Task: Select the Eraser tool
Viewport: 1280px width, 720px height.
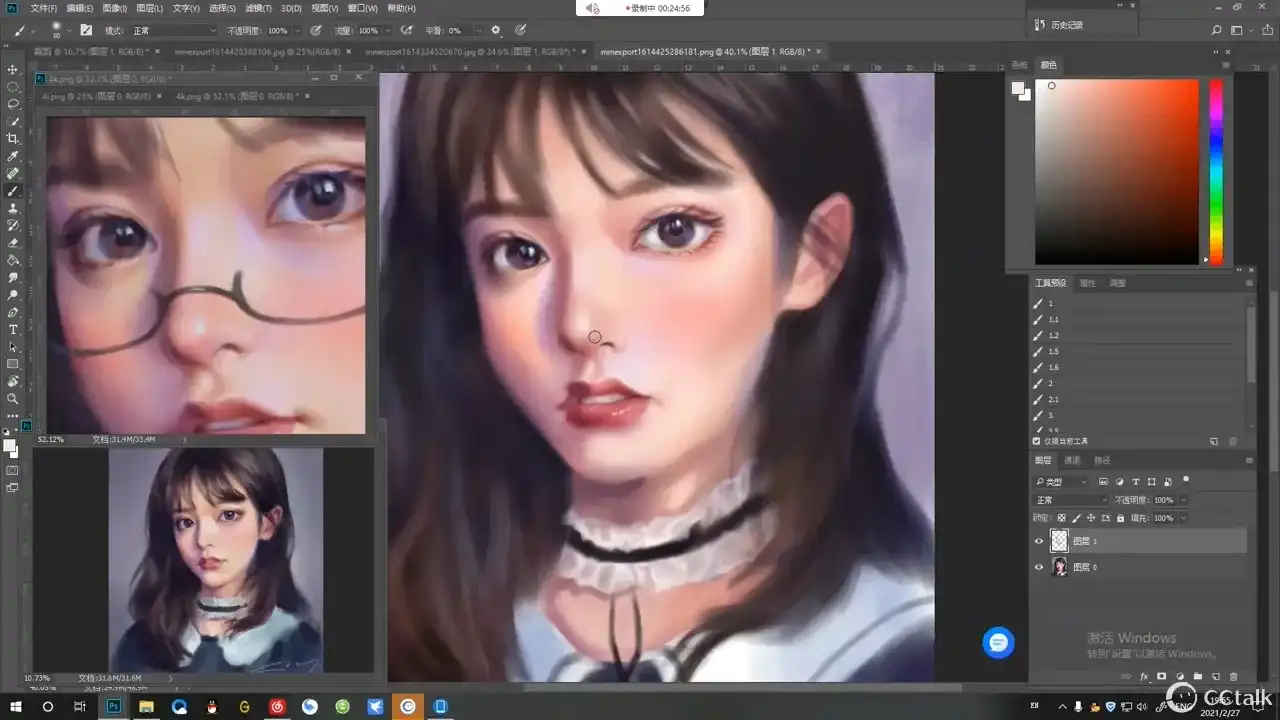Action: 13,243
